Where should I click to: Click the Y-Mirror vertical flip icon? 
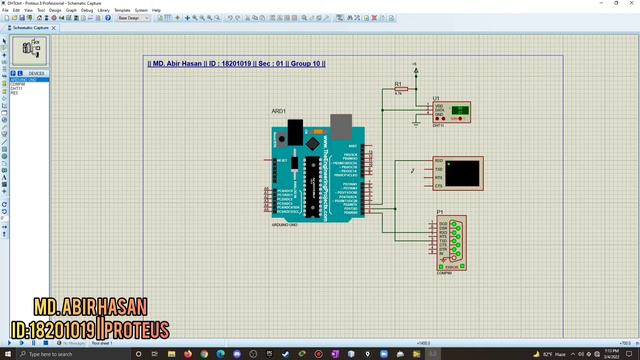4,234
